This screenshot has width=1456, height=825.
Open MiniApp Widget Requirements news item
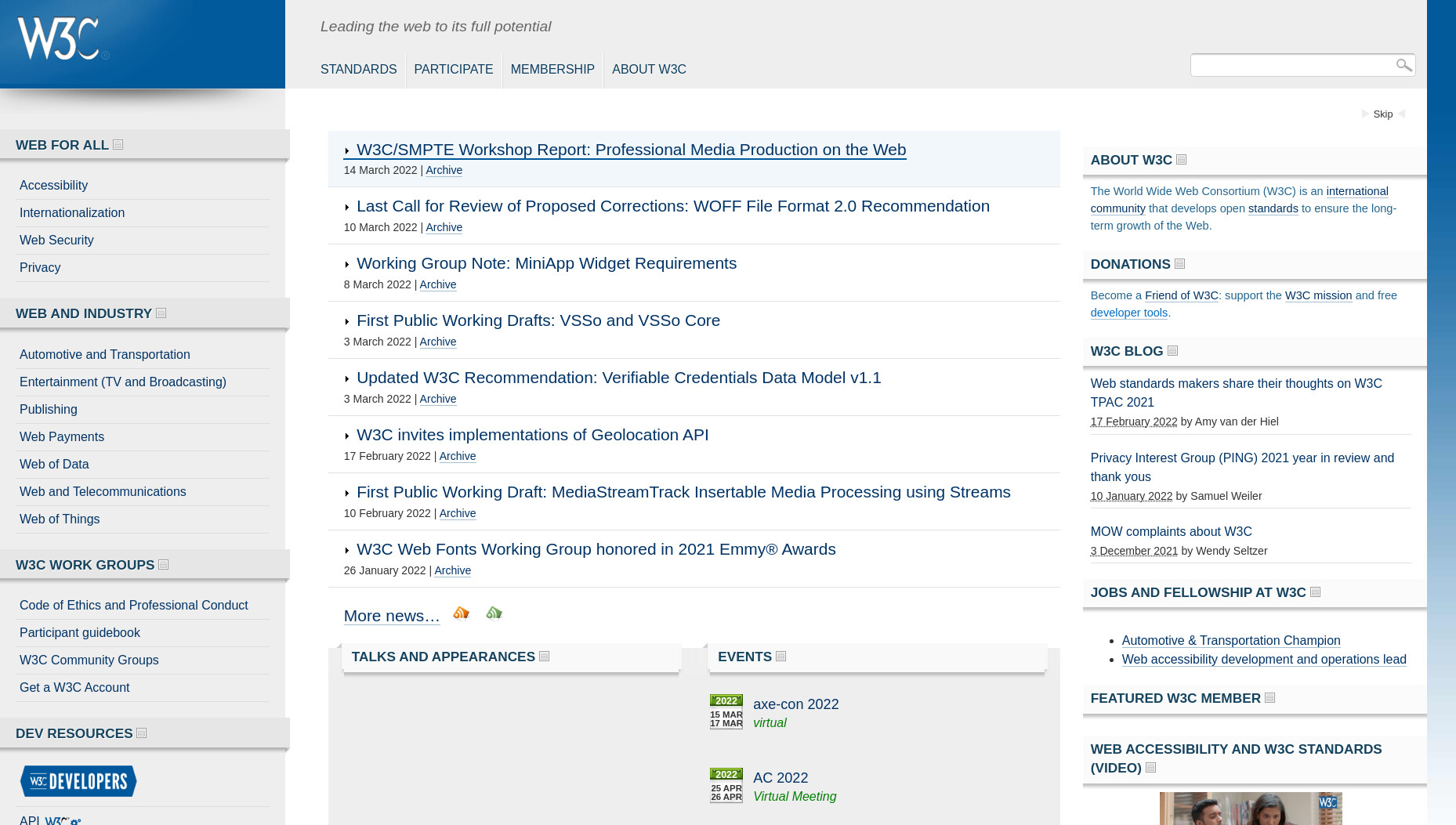547,263
